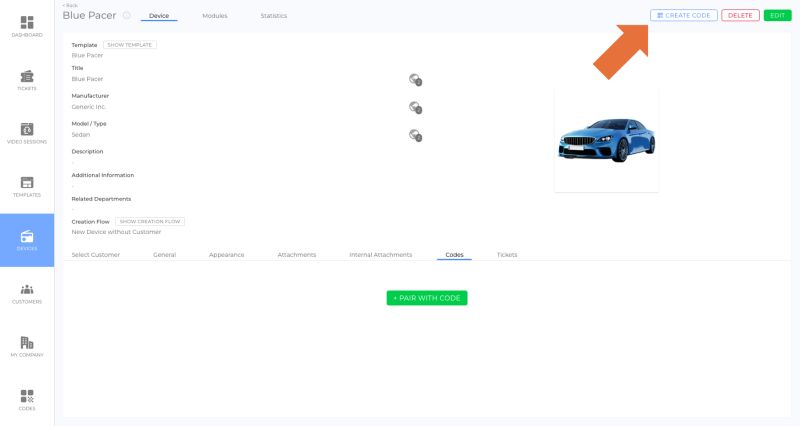
Task: Select Devices in the sidebar
Action: point(27,240)
